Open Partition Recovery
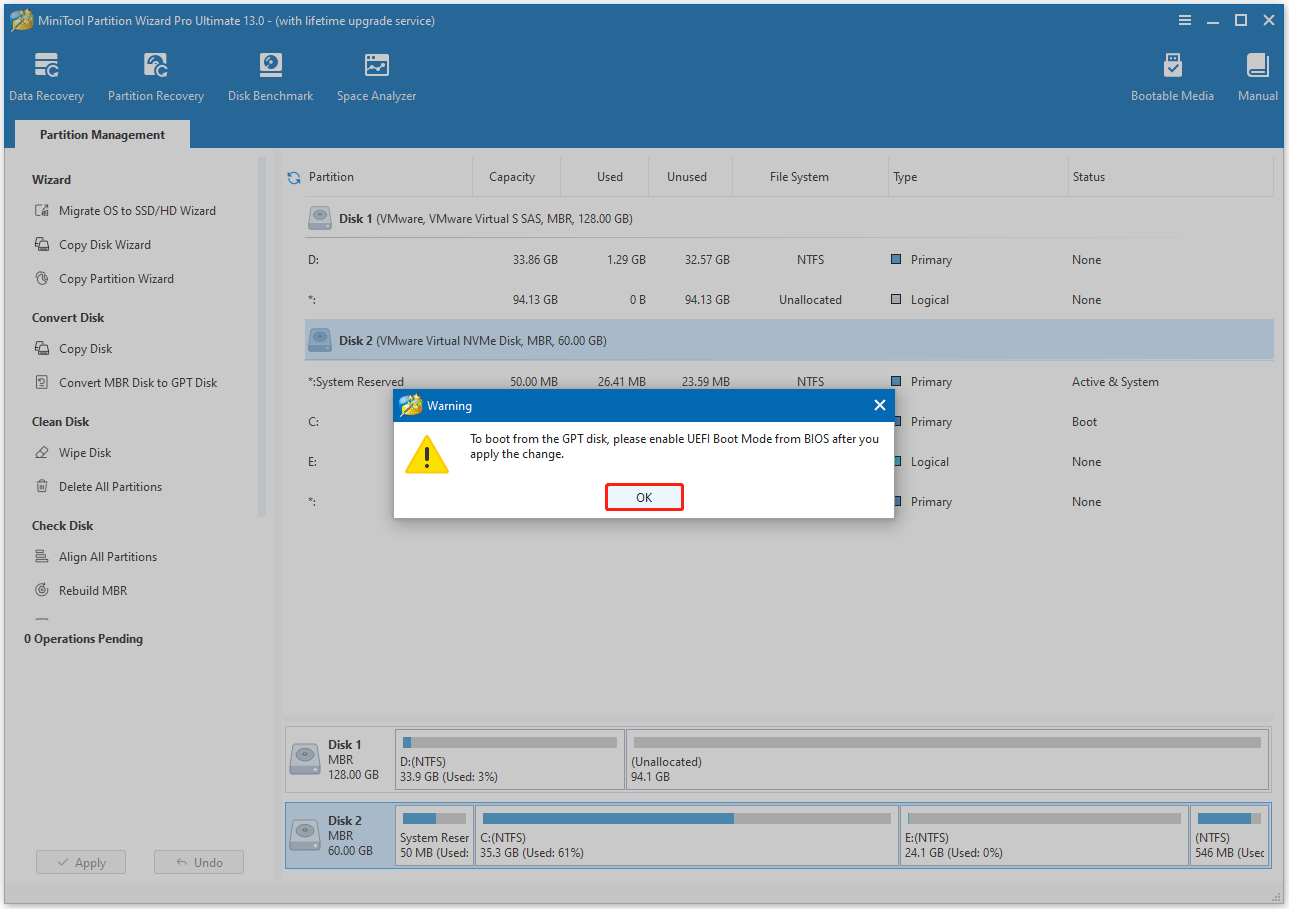This screenshot has height=909, width=1289. click(x=155, y=75)
